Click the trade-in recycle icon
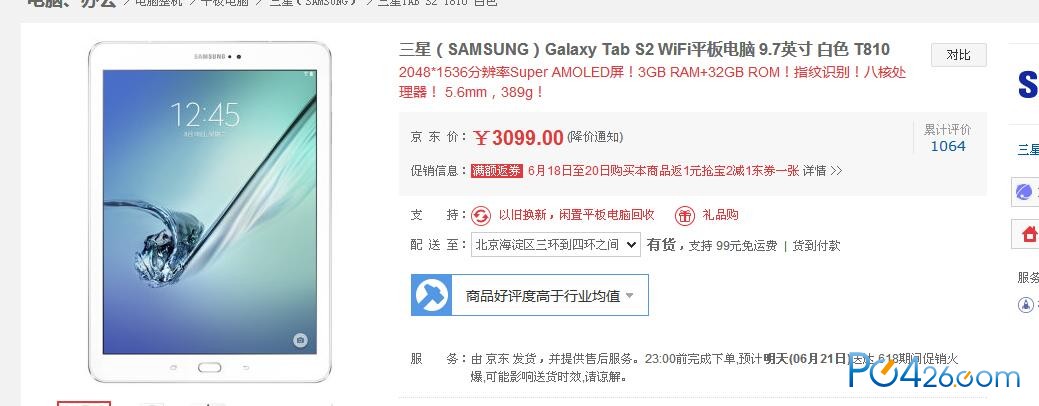Image resolution: width=1039 pixels, height=406 pixels. click(x=481, y=215)
